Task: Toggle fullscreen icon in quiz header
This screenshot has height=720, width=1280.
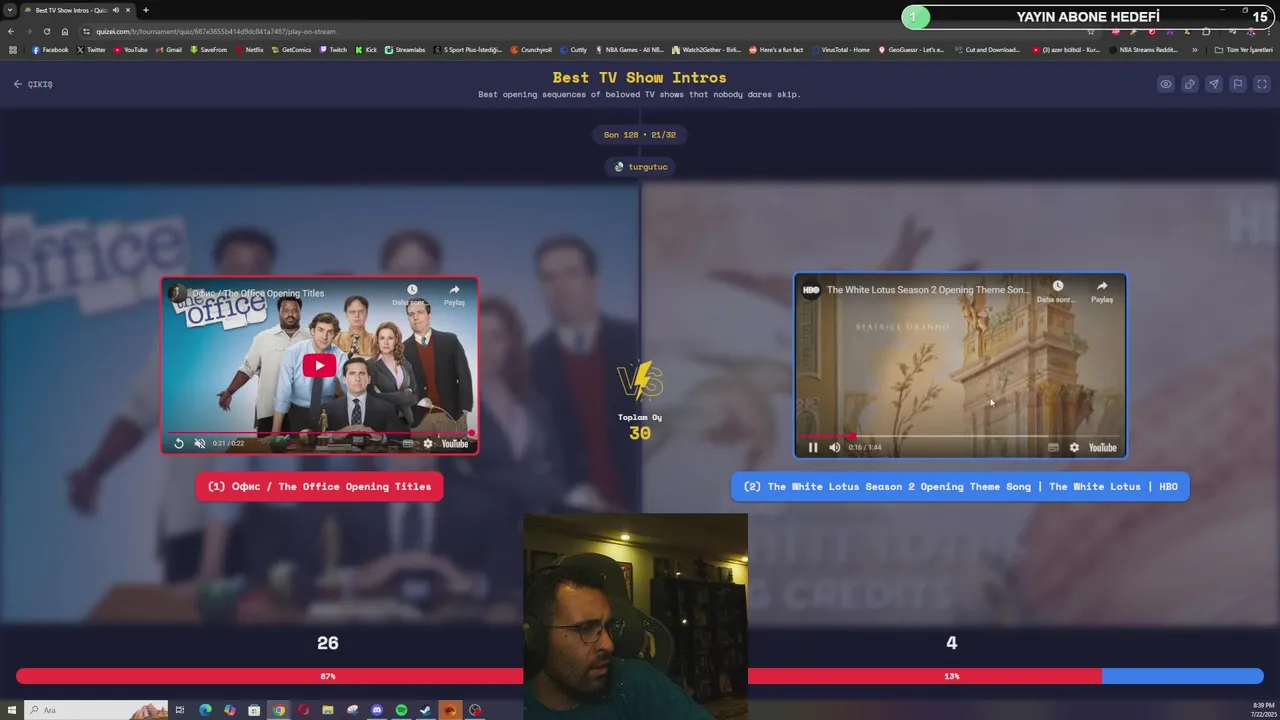Action: (x=1262, y=84)
